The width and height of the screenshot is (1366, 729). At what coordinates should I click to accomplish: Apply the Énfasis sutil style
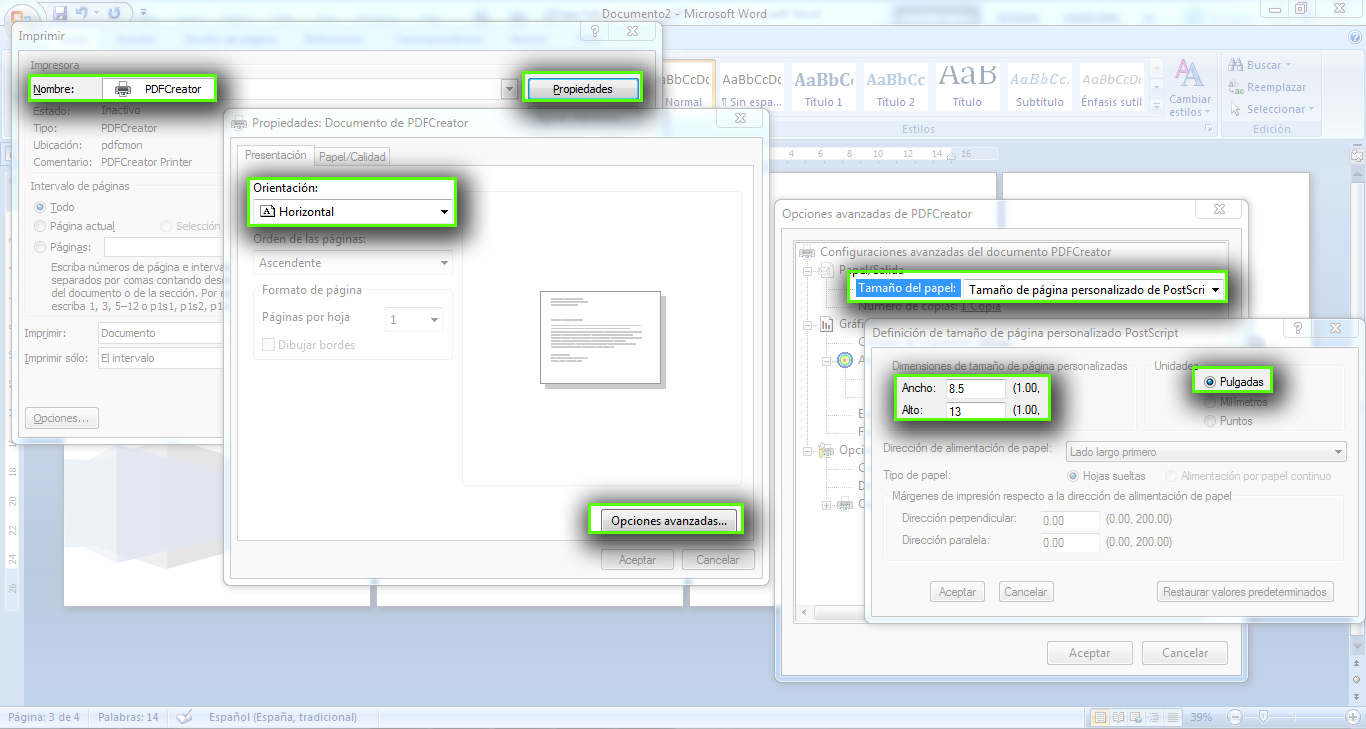point(1112,86)
